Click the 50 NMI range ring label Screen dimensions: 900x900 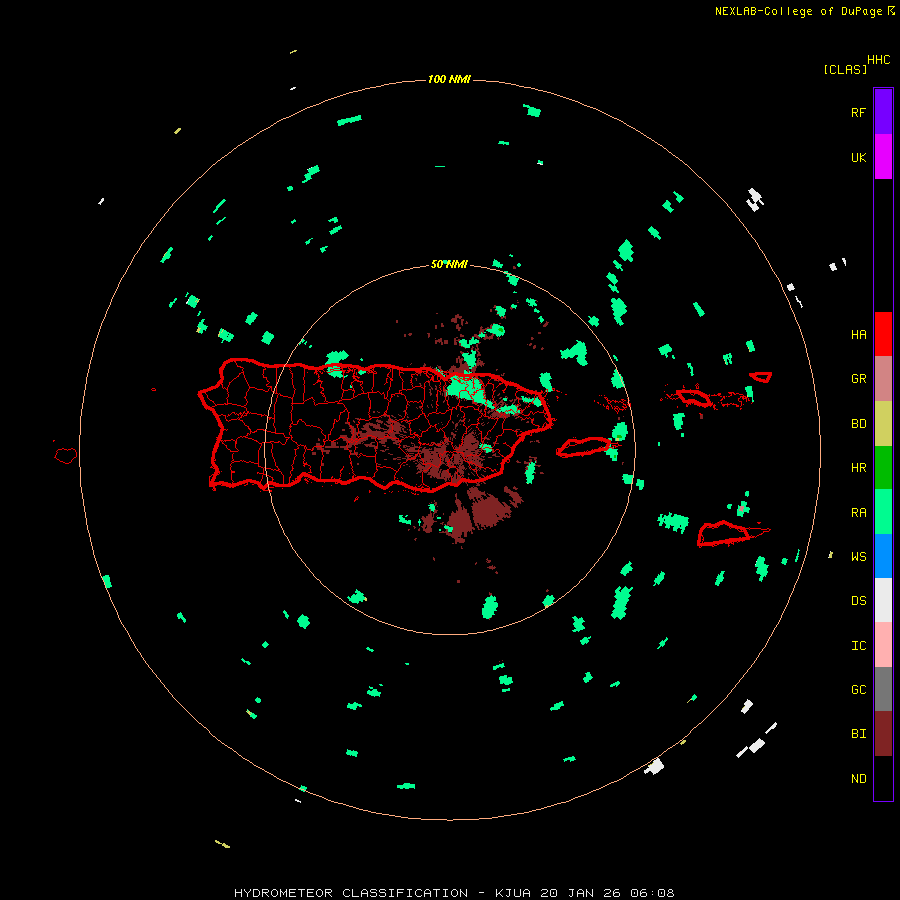click(449, 264)
